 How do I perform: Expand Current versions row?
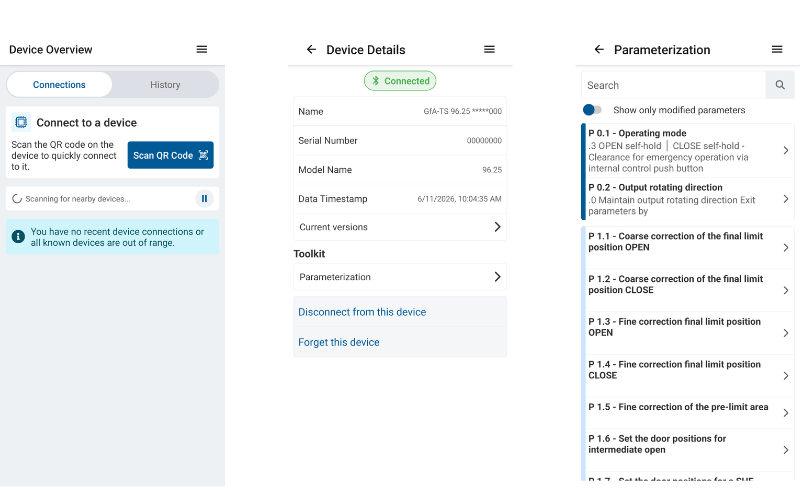click(400, 227)
